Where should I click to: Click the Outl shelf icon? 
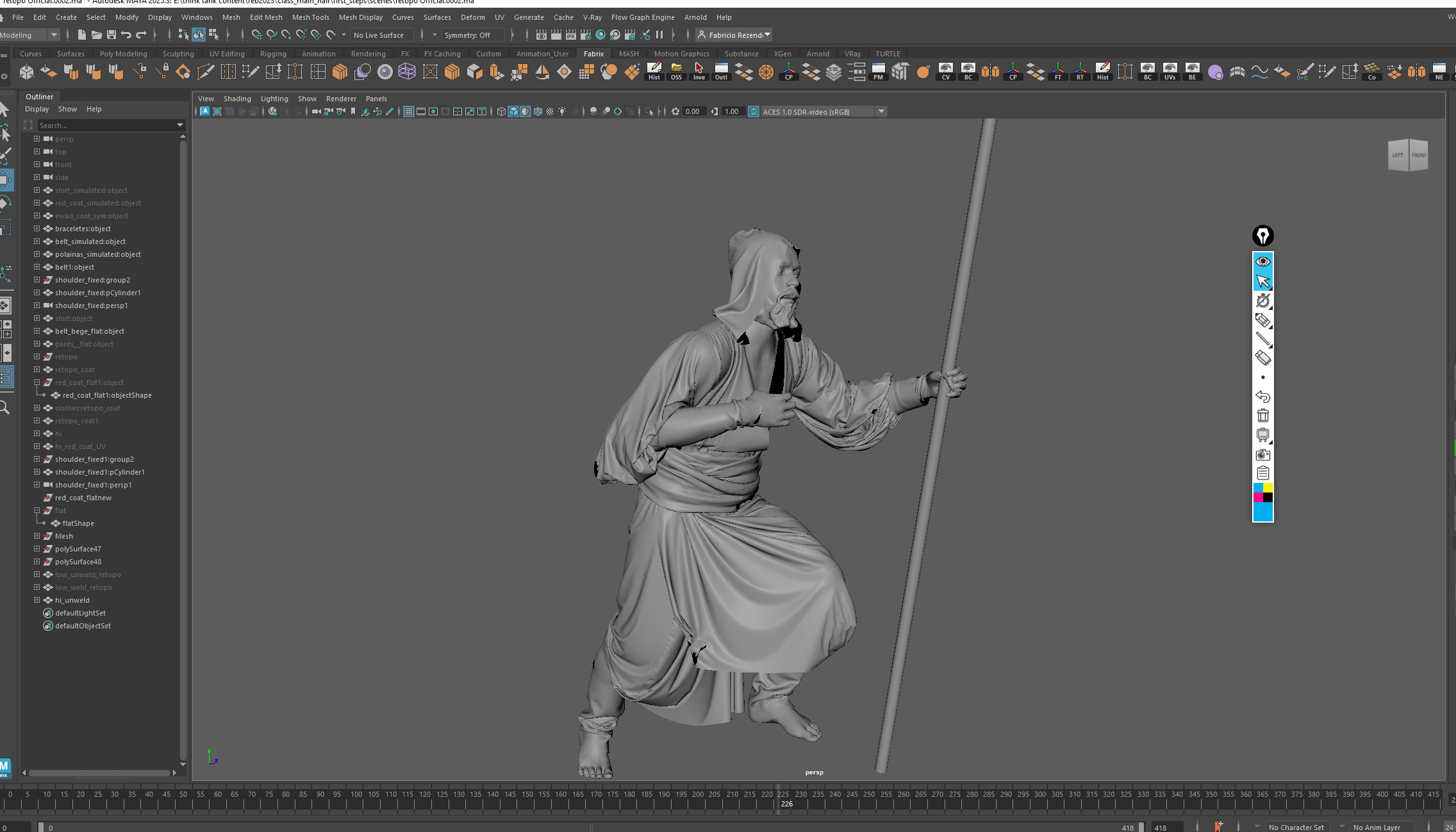coord(721,71)
